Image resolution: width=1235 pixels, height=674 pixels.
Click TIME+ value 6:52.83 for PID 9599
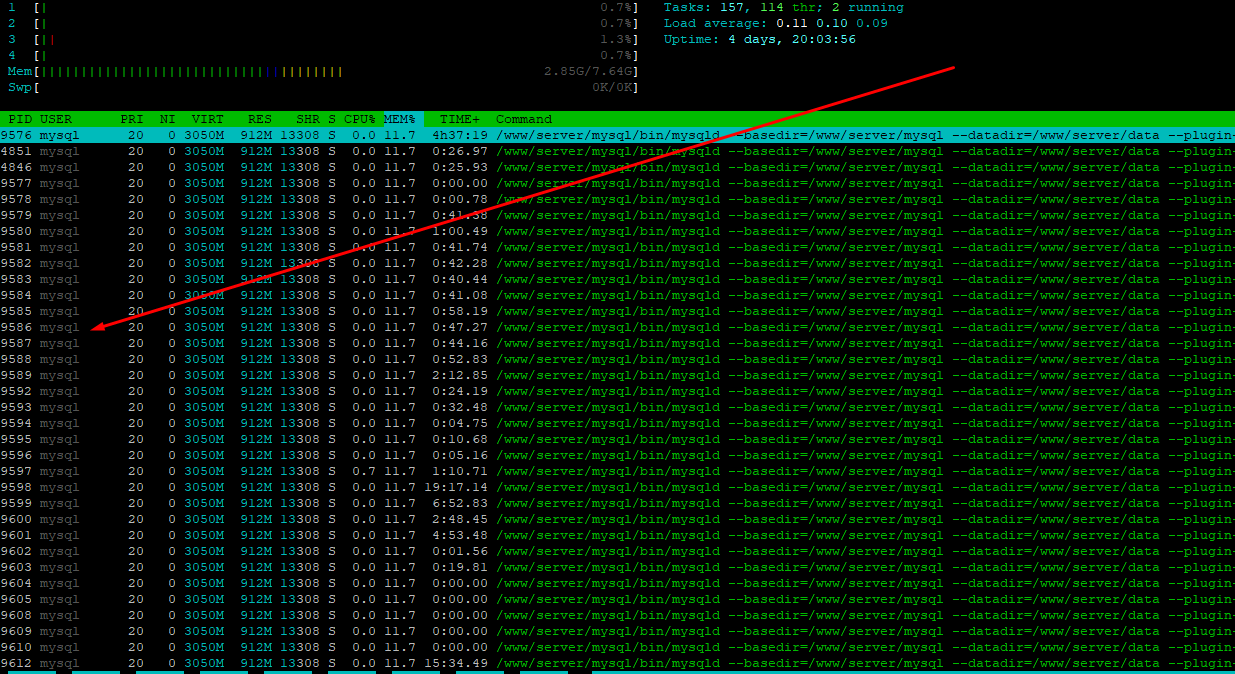(460, 503)
